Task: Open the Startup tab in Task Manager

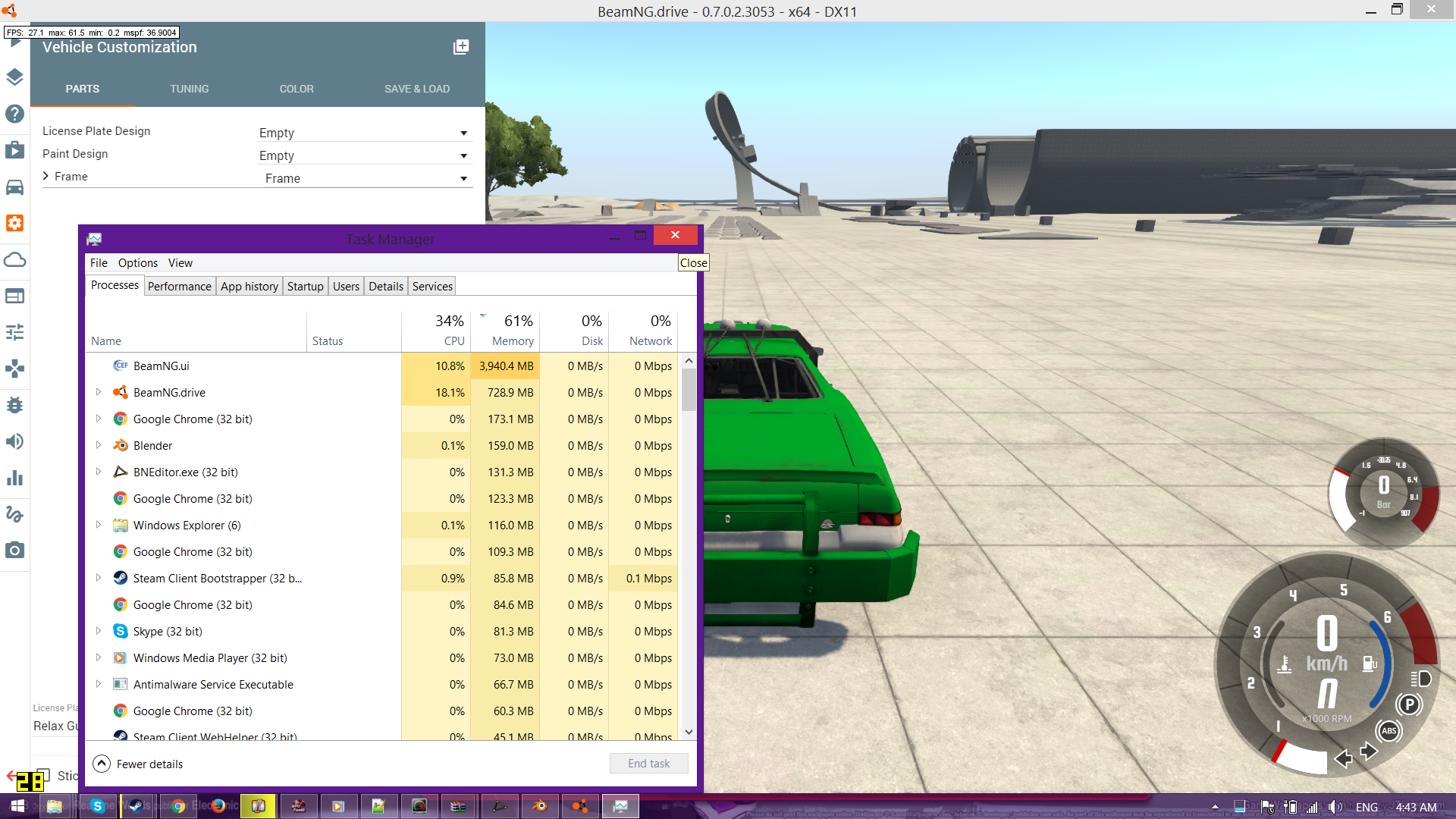Action: (306, 286)
